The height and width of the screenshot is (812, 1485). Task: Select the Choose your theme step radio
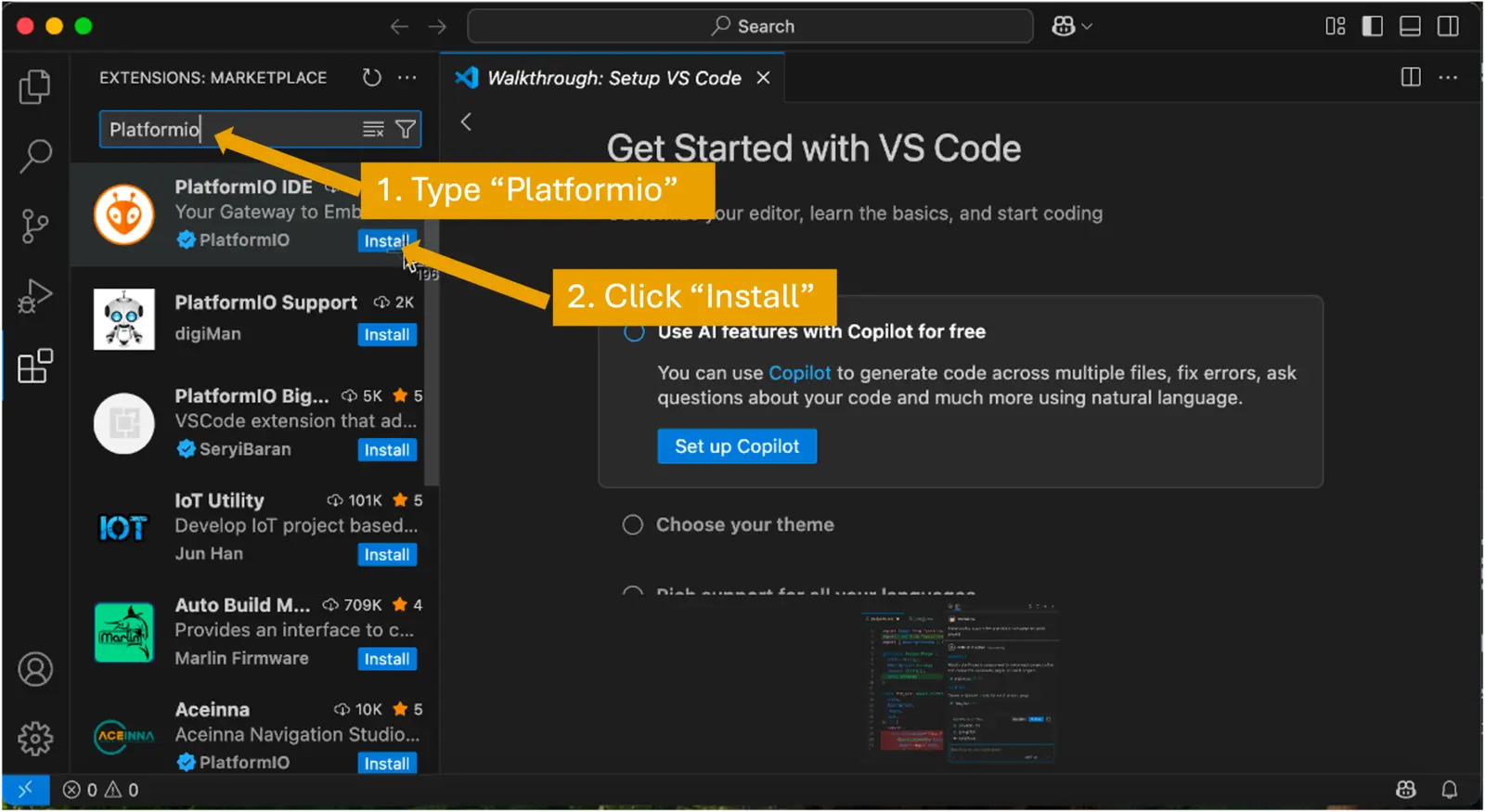pos(633,525)
